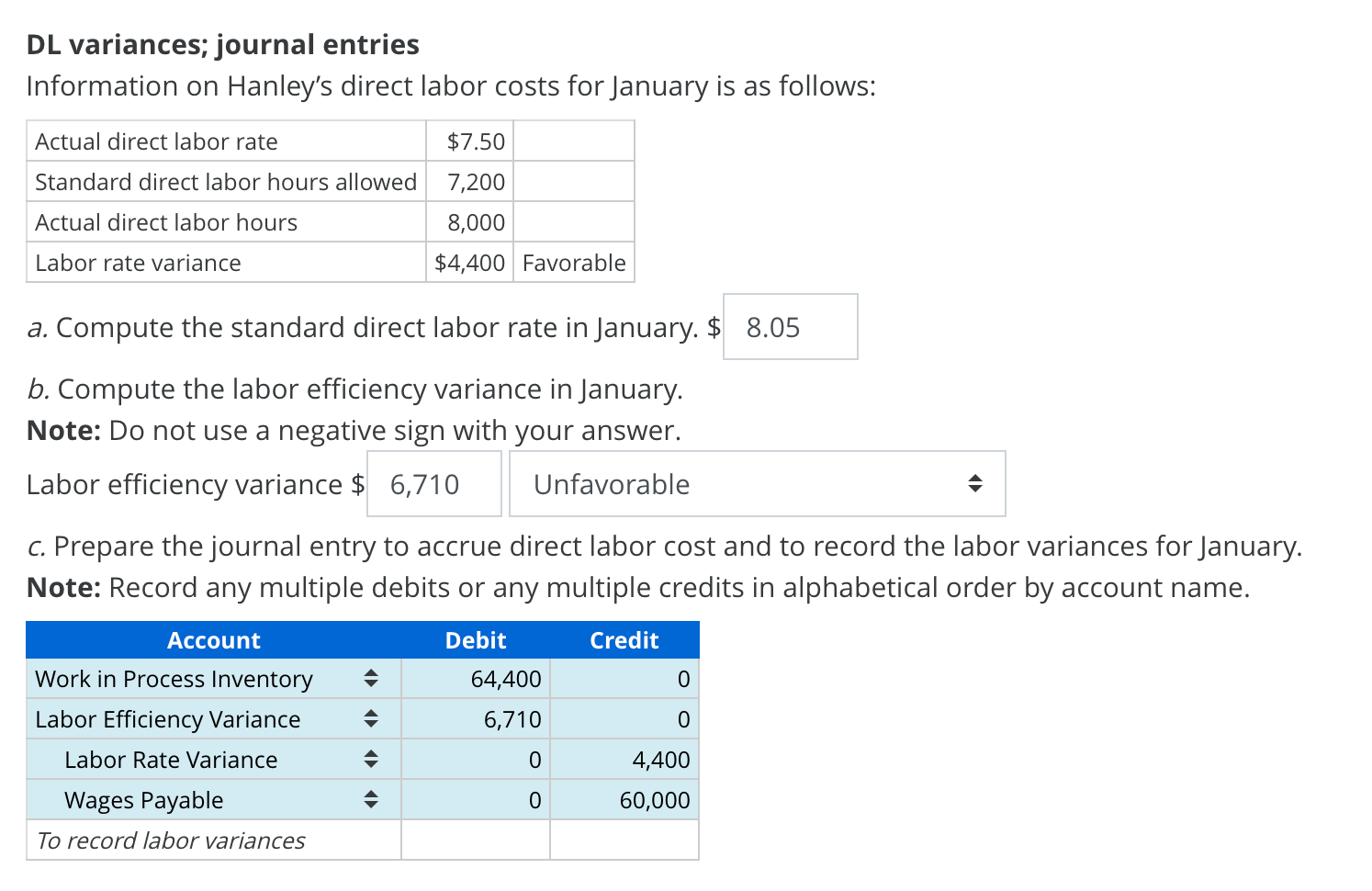
Task: Select the standard labor rate input showing 8.05
Action: 789,326
